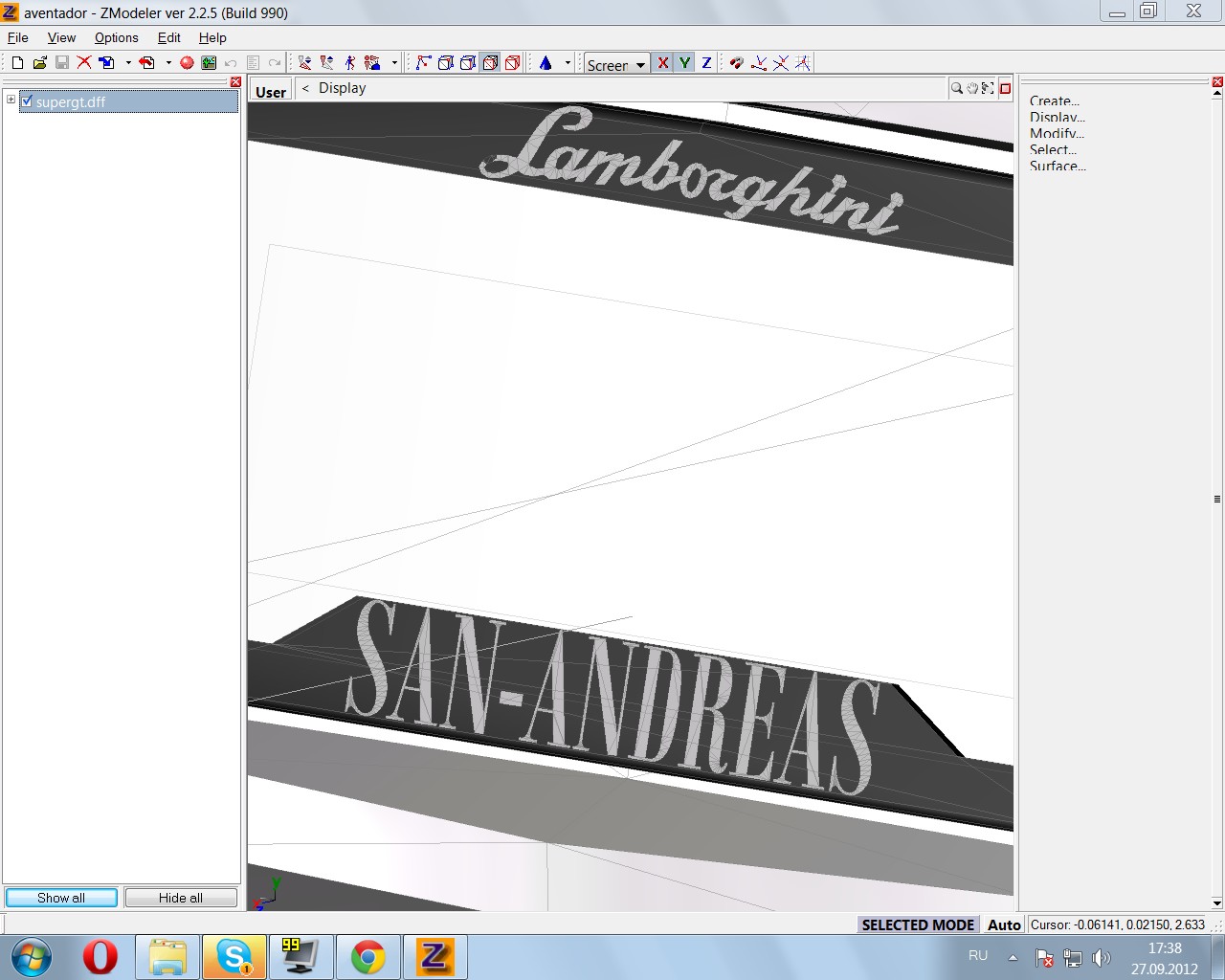
Task: Open the Windows Start menu
Action: pos(31,957)
